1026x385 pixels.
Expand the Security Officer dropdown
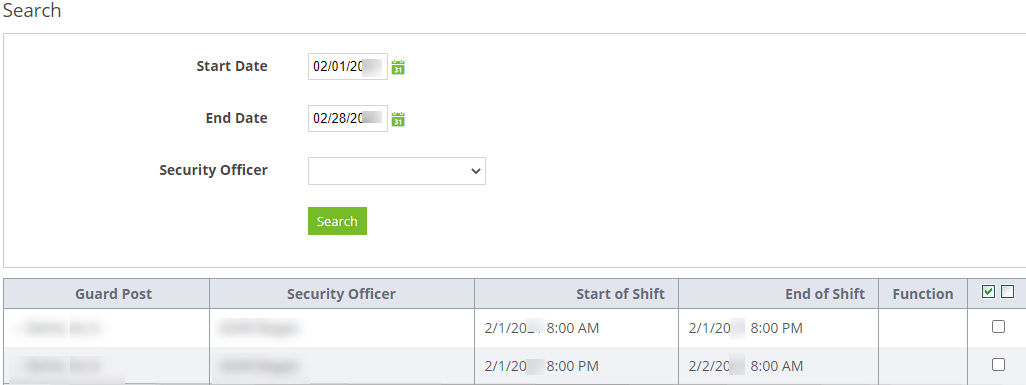pos(397,171)
